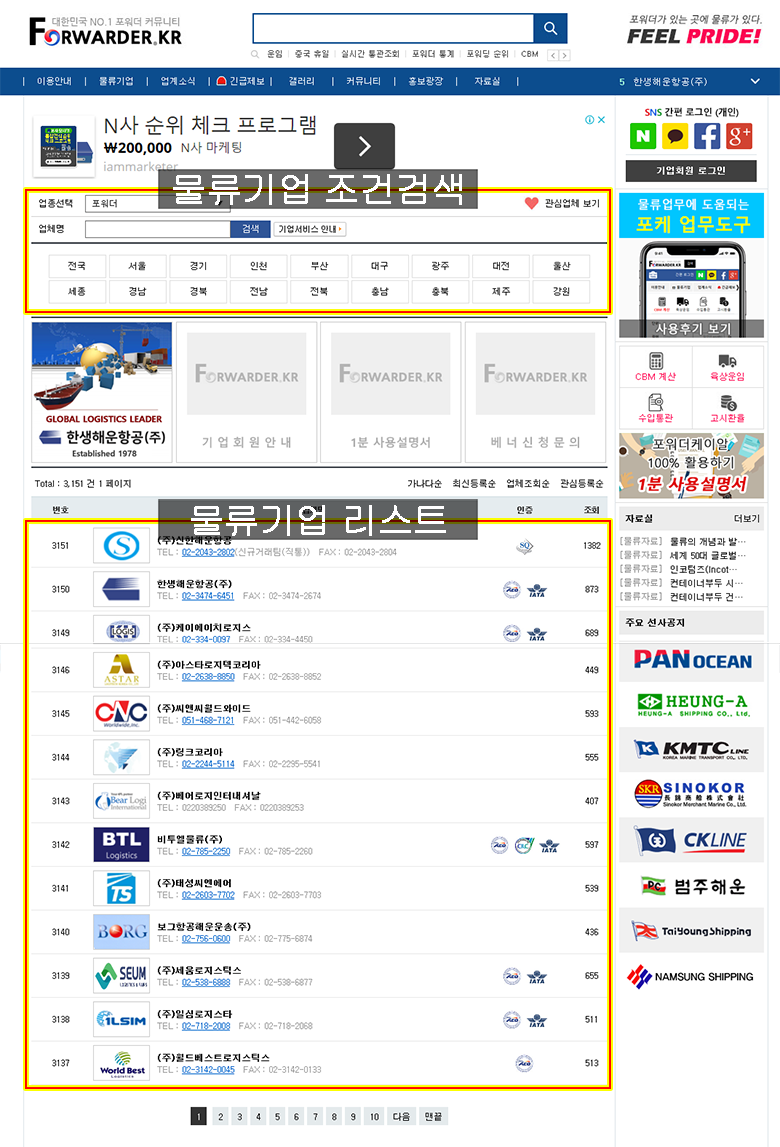Image resolution: width=780 pixels, height=1147 pixels.
Task: Open 업종선택 포워더 dropdown
Action: 157,203
